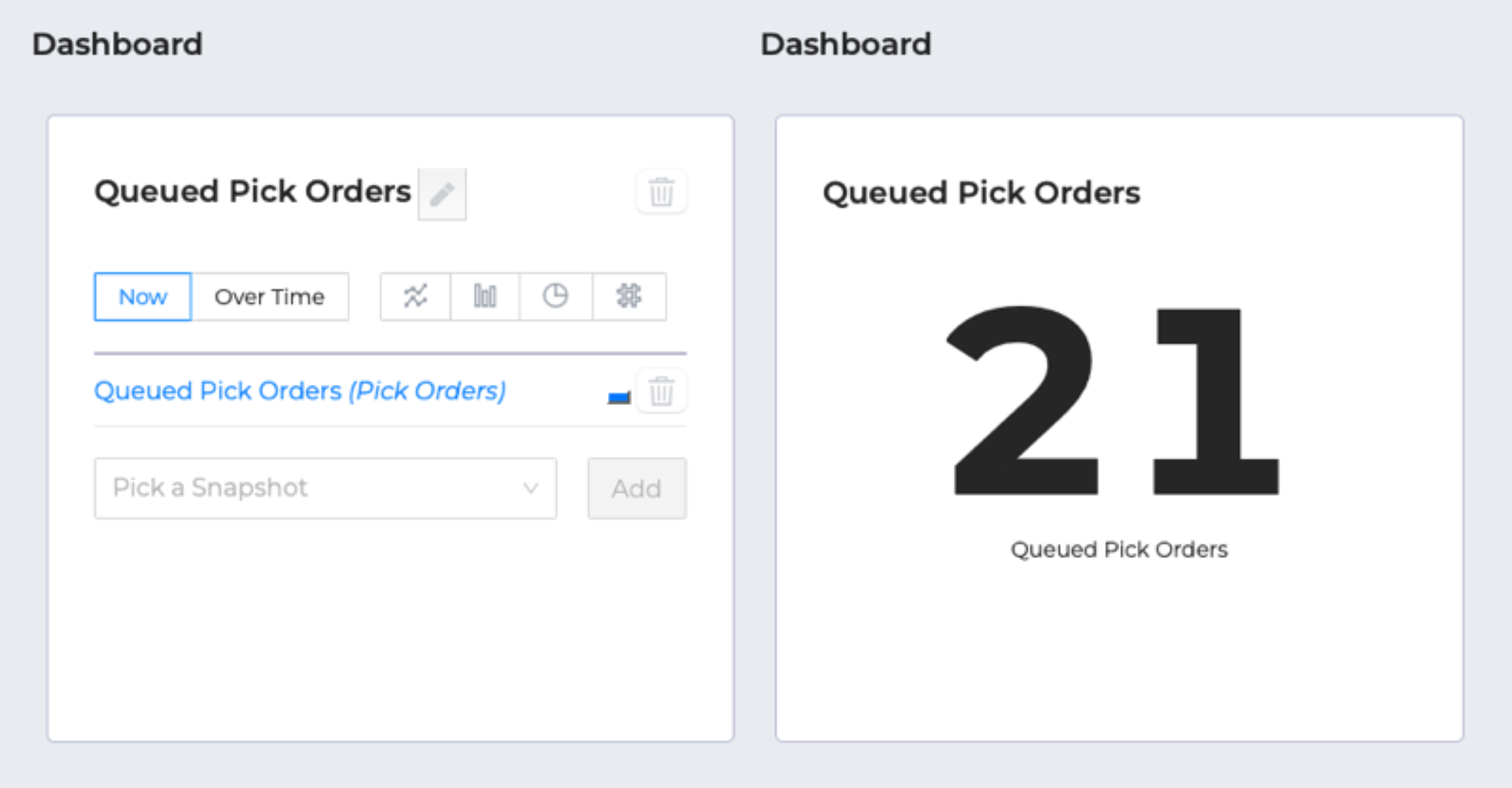Switch to the Over Time mode
The image size is (1512, 788).
(270, 297)
